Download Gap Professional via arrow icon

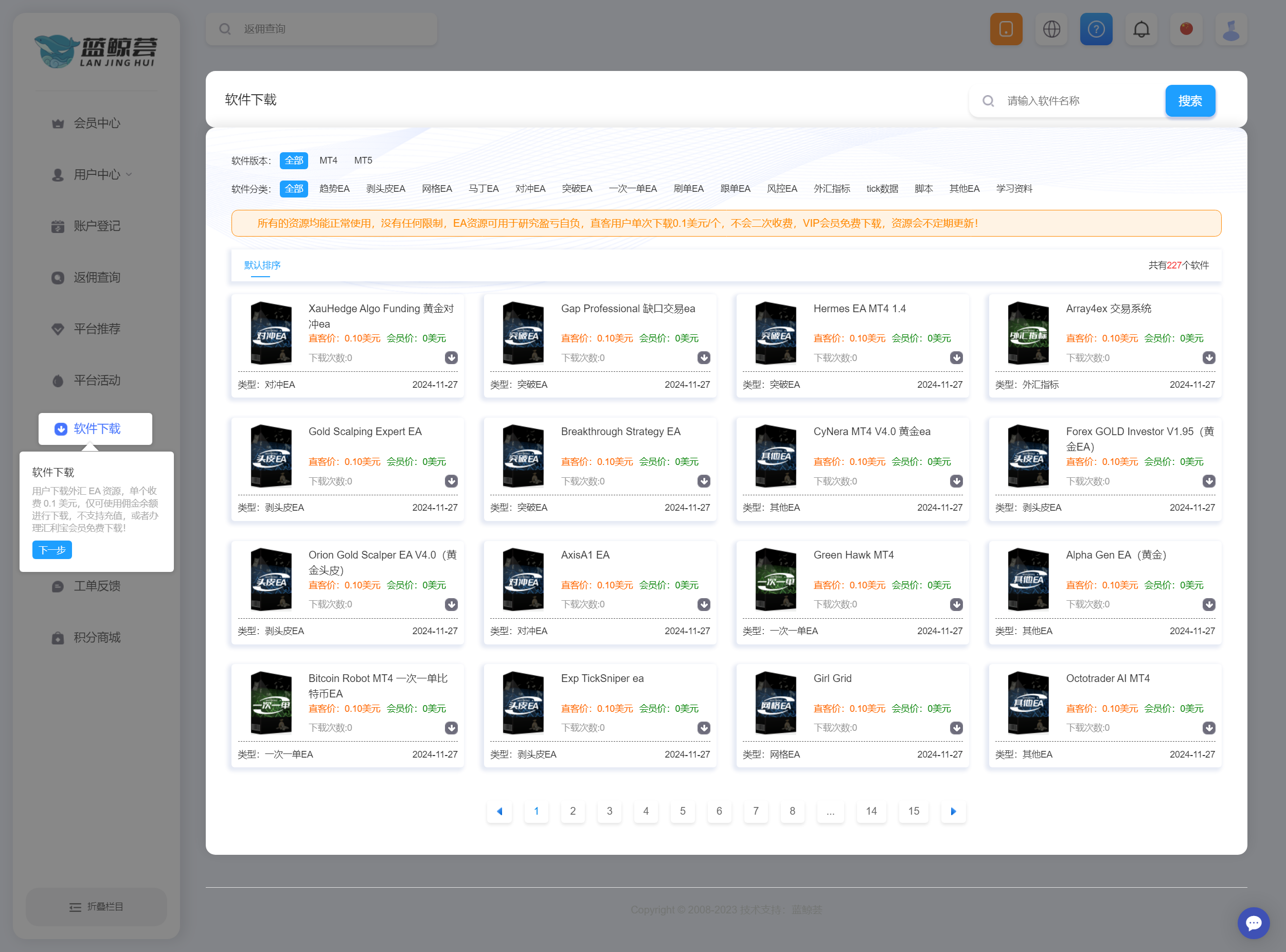coord(703,358)
